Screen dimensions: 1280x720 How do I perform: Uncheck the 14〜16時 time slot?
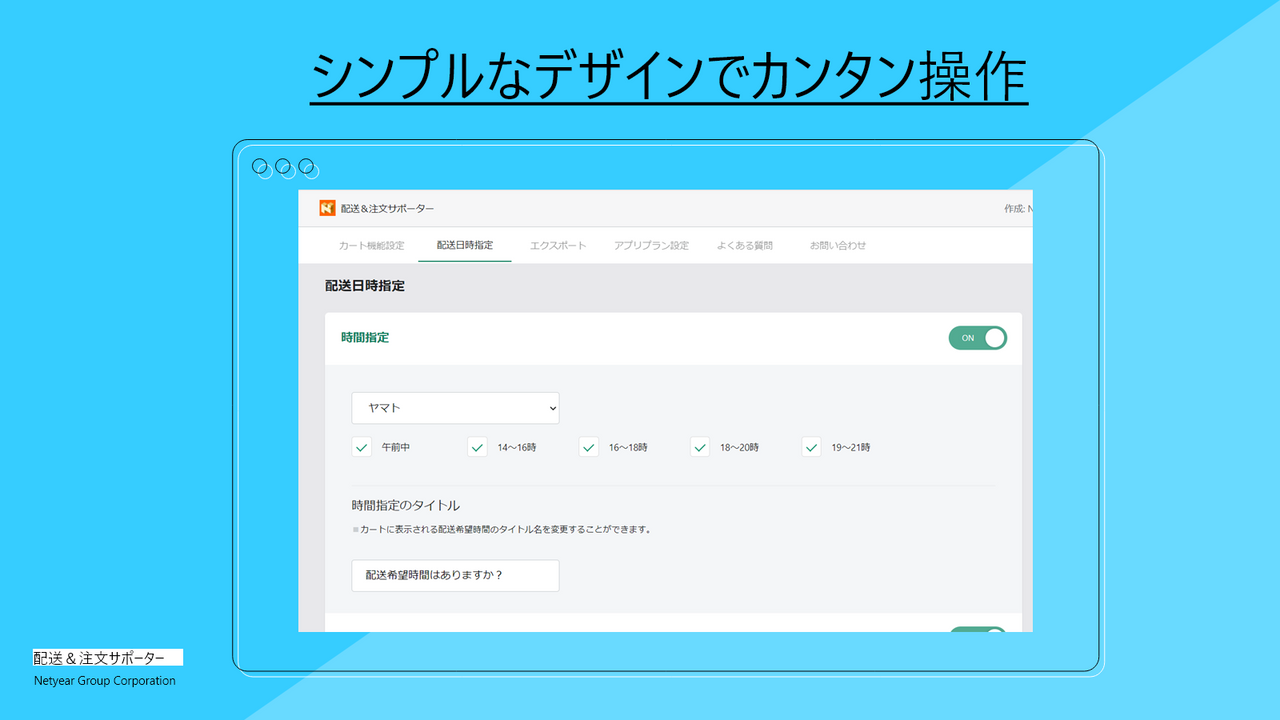477,447
